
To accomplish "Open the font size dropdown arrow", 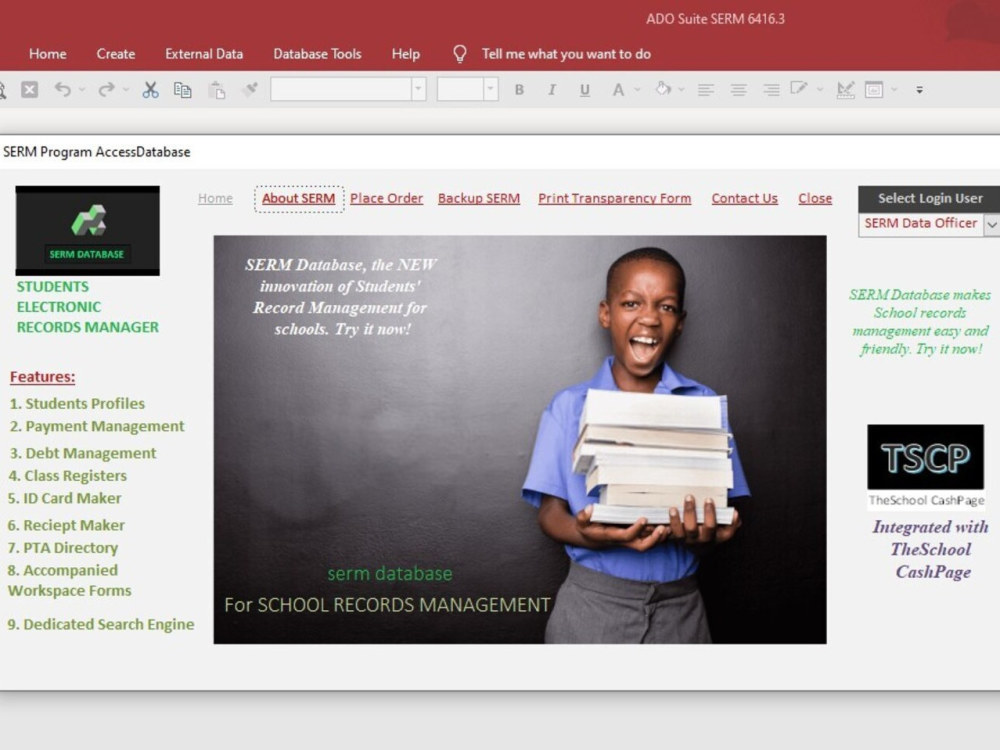I will pos(490,89).
